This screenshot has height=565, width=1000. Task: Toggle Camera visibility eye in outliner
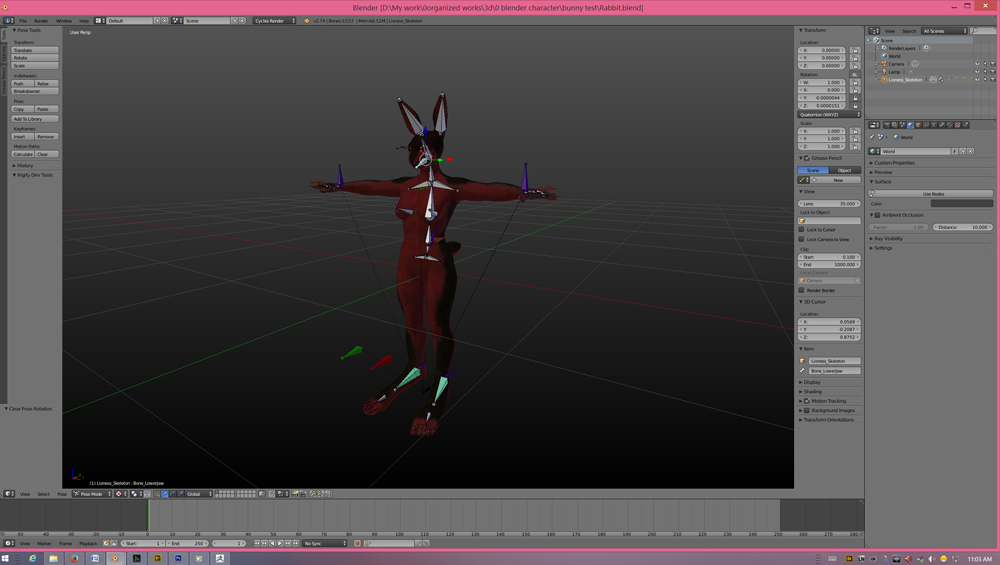point(977,64)
